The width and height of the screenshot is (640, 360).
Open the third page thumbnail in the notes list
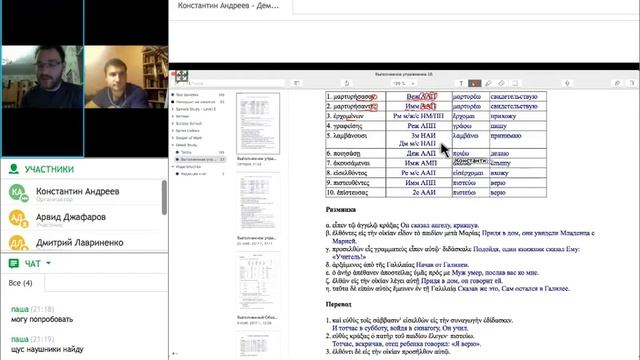258,282
